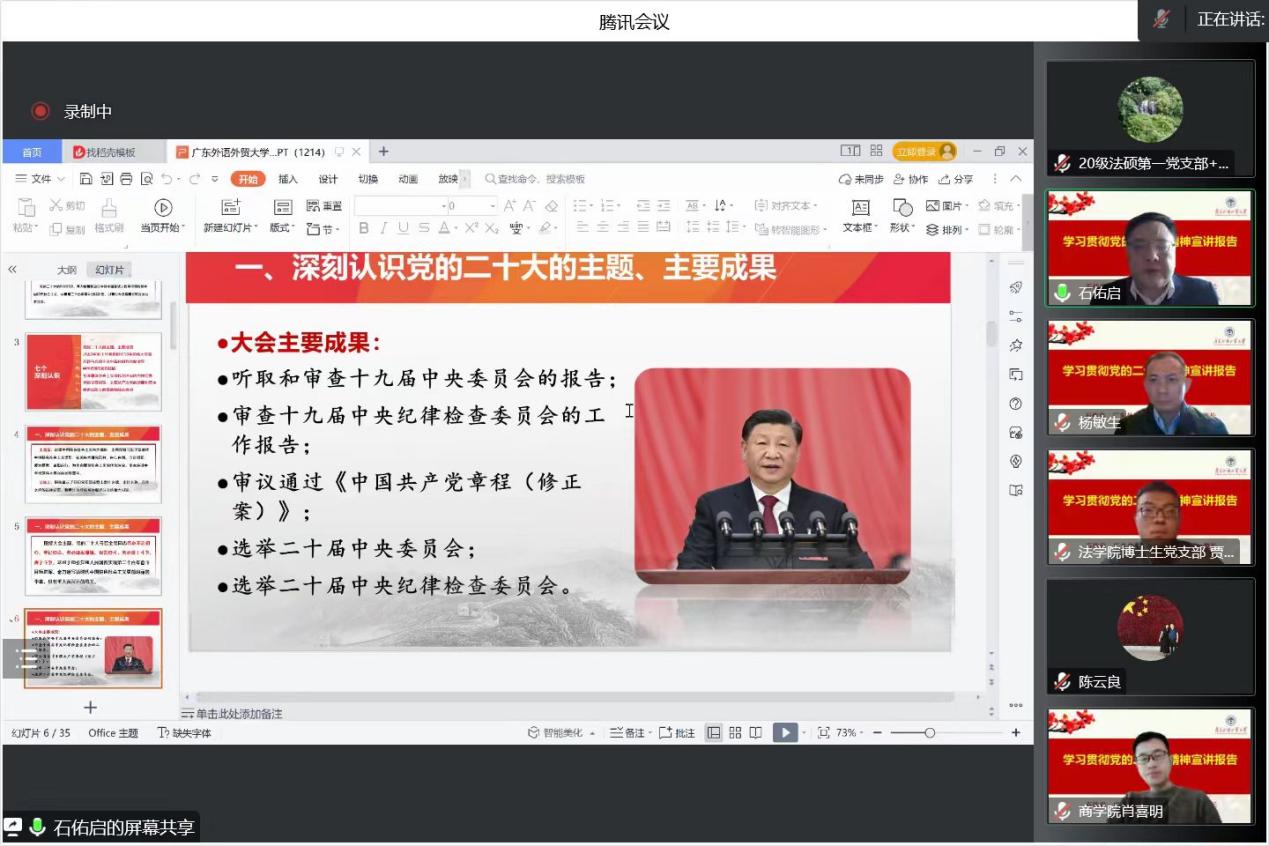Click the 形状 shapes icon
The height and width of the screenshot is (846, 1269).
tap(902, 207)
